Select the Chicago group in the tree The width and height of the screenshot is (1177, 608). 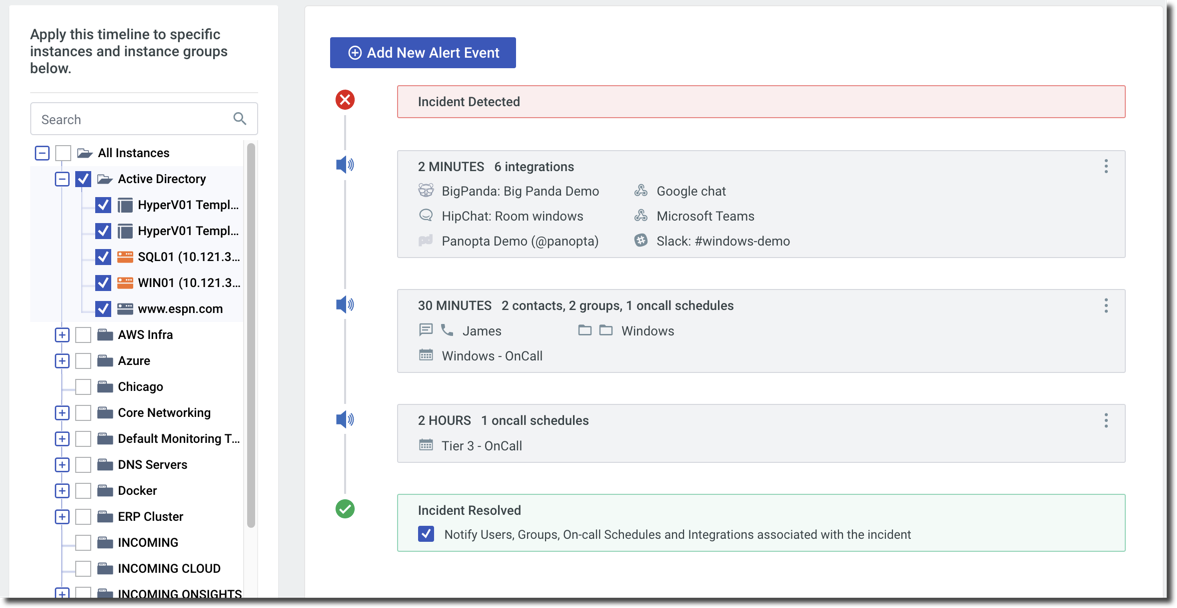tap(140, 387)
